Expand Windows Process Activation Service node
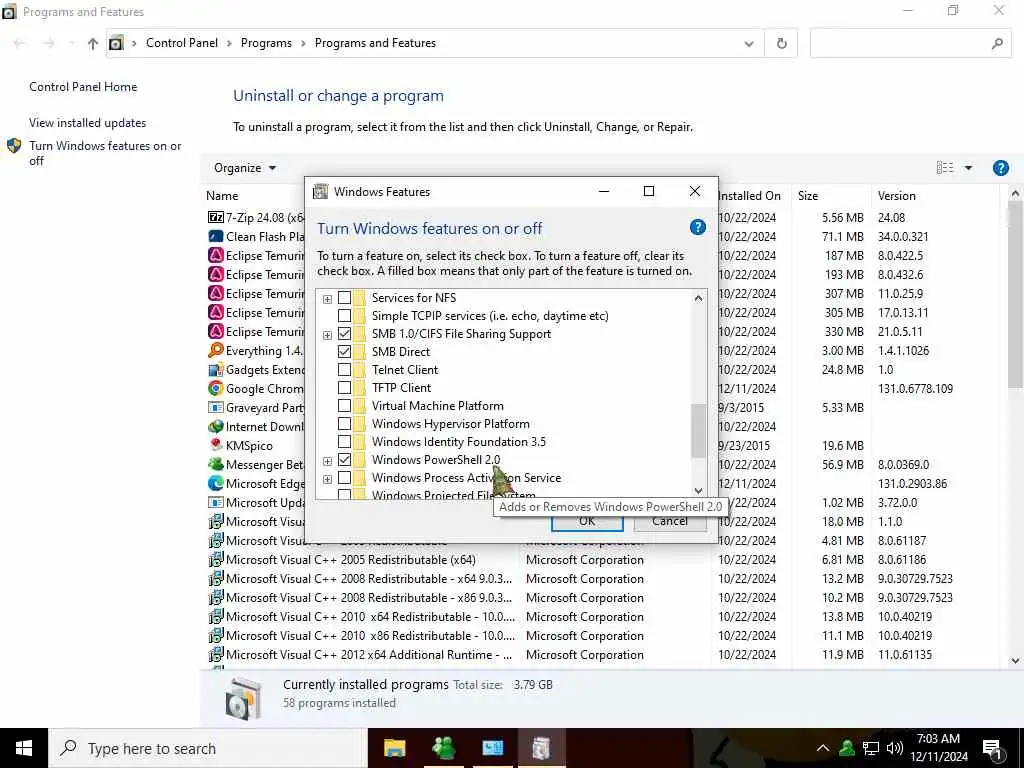1024x768 pixels. 327,479
